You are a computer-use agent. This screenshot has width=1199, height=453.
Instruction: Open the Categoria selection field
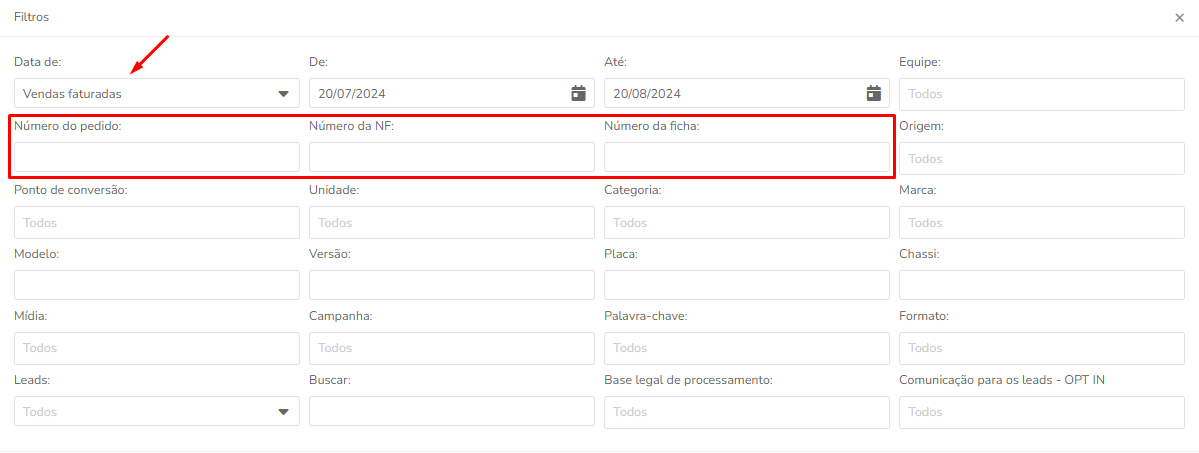[x=747, y=223]
